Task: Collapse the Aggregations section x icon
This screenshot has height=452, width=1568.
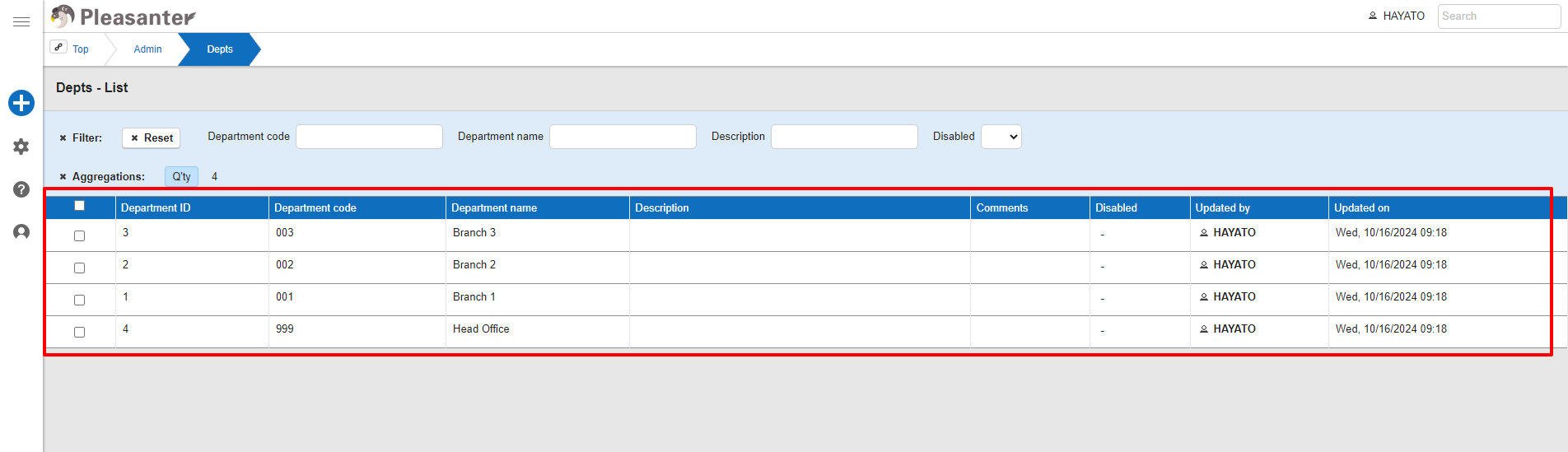Action: point(63,177)
